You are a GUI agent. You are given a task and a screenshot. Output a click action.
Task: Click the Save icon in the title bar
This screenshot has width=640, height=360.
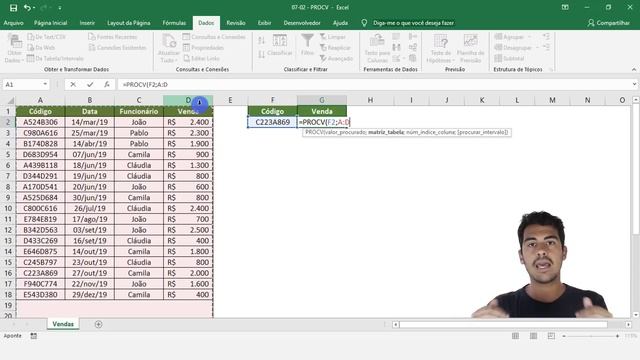13,8
